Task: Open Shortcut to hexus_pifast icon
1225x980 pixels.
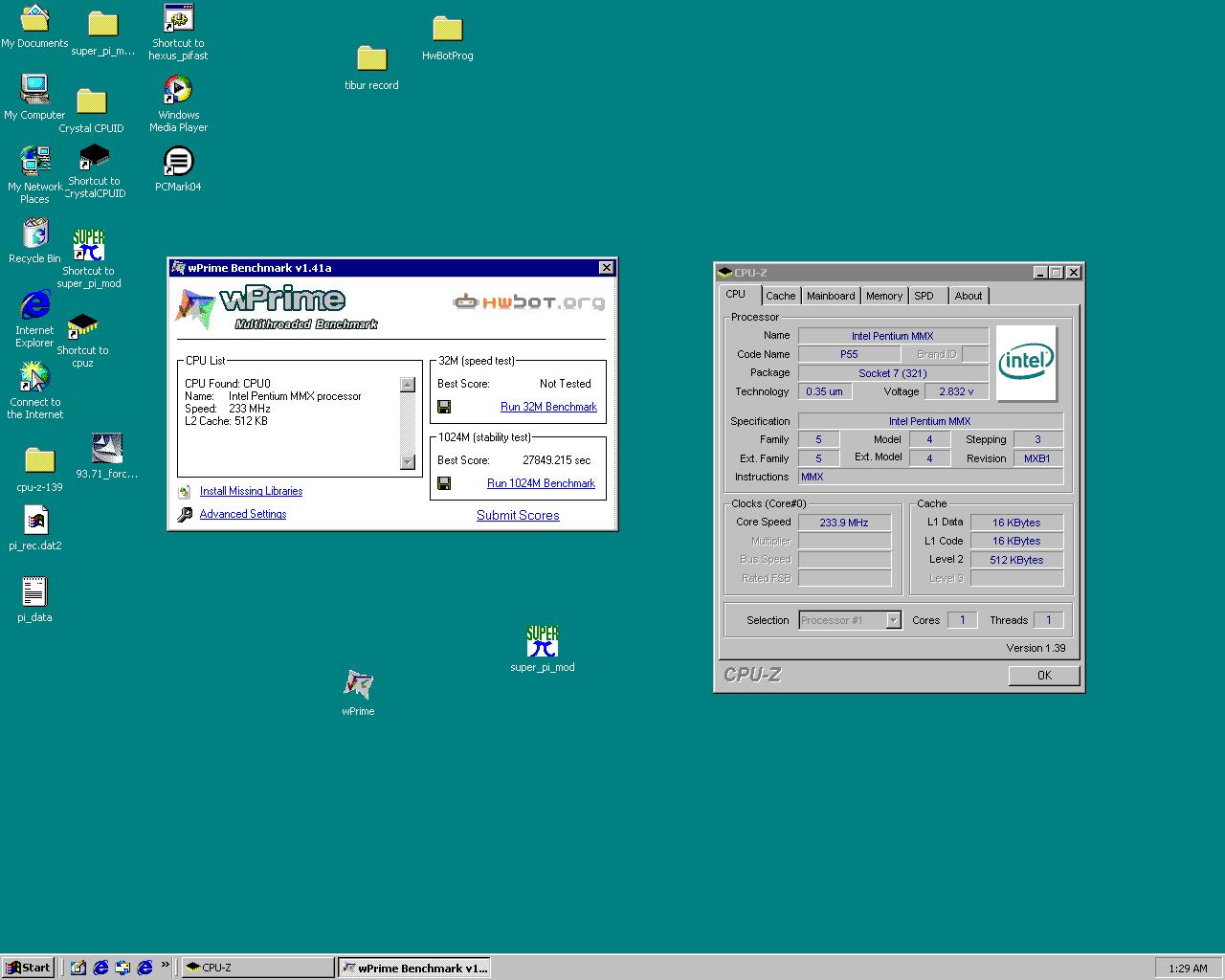Action: click(178, 33)
